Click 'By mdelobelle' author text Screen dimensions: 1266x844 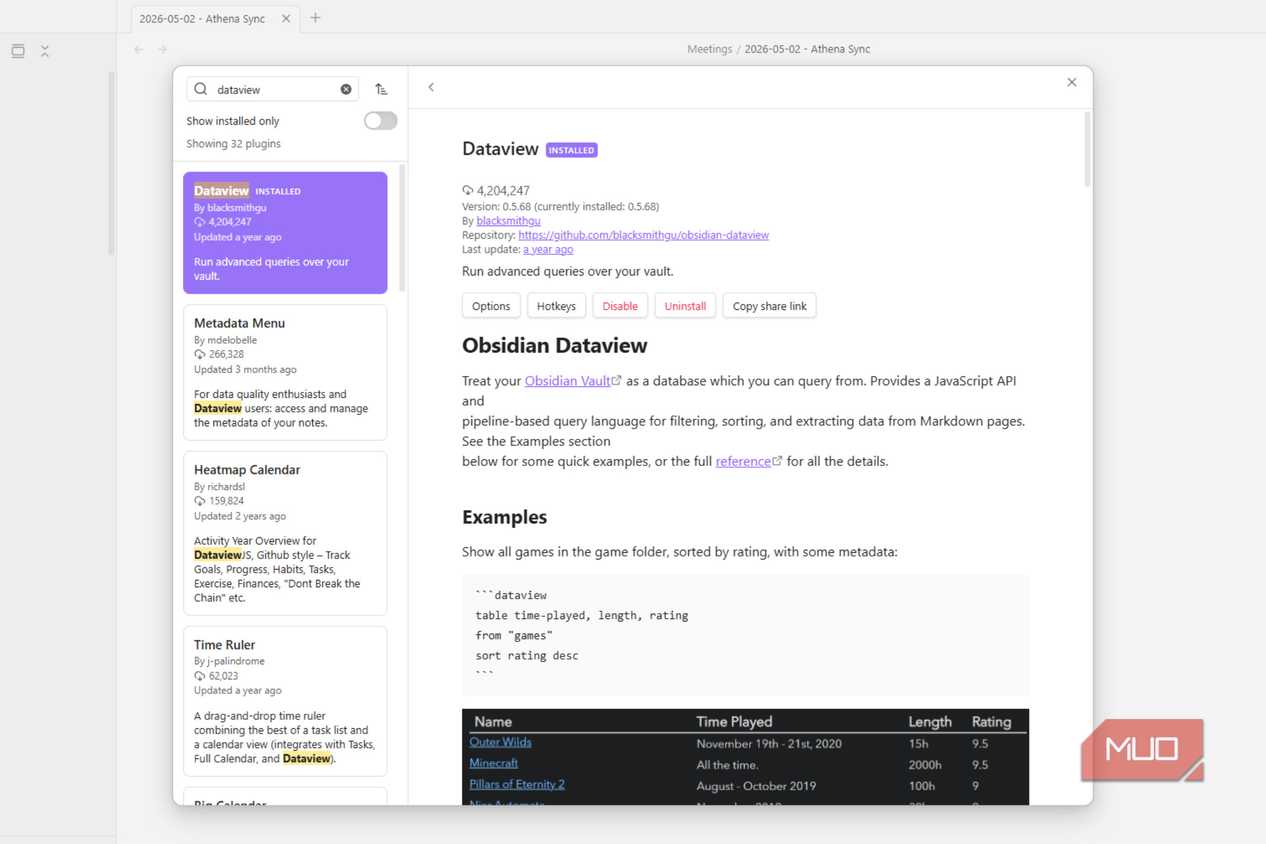[225, 340]
